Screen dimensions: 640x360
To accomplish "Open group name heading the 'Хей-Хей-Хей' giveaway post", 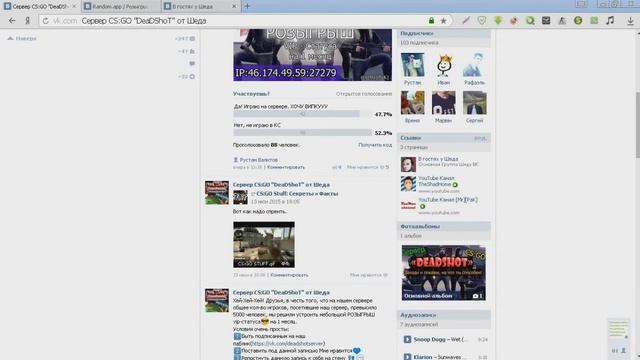I will tap(281, 292).
